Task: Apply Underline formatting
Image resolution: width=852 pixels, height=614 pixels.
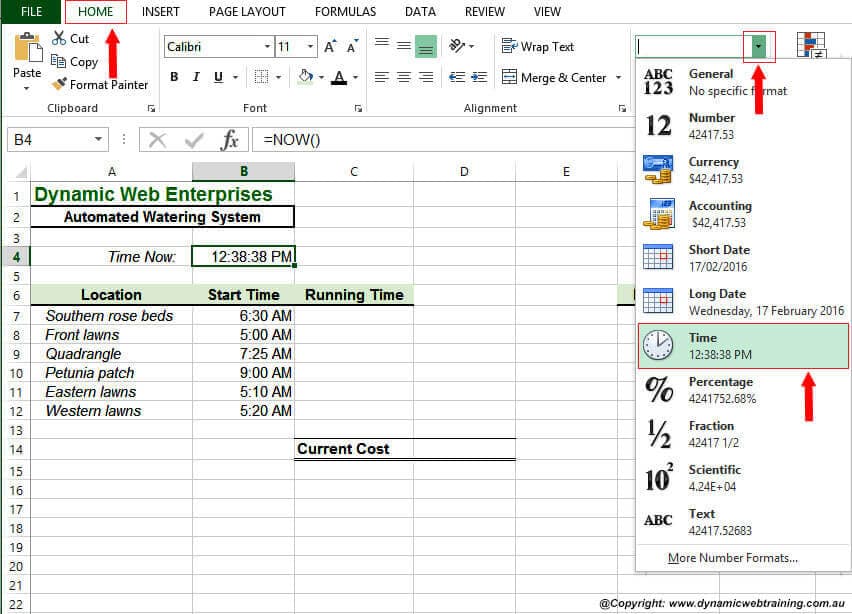Action: [218, 76]
